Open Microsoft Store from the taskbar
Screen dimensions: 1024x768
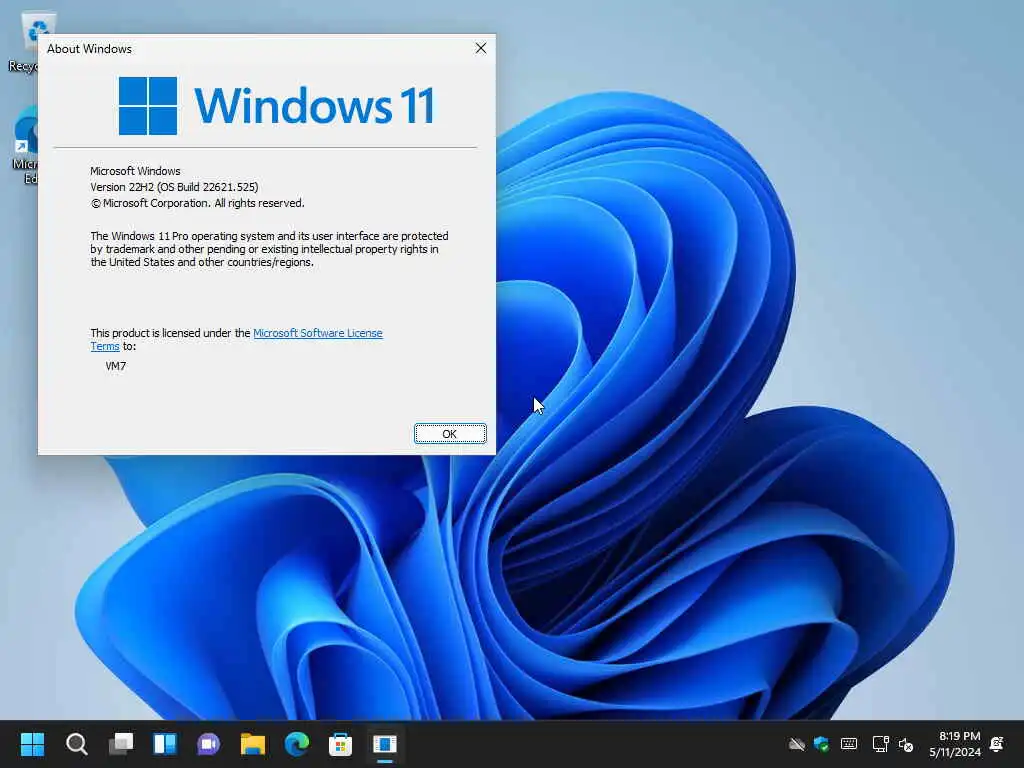pos(340,744)
